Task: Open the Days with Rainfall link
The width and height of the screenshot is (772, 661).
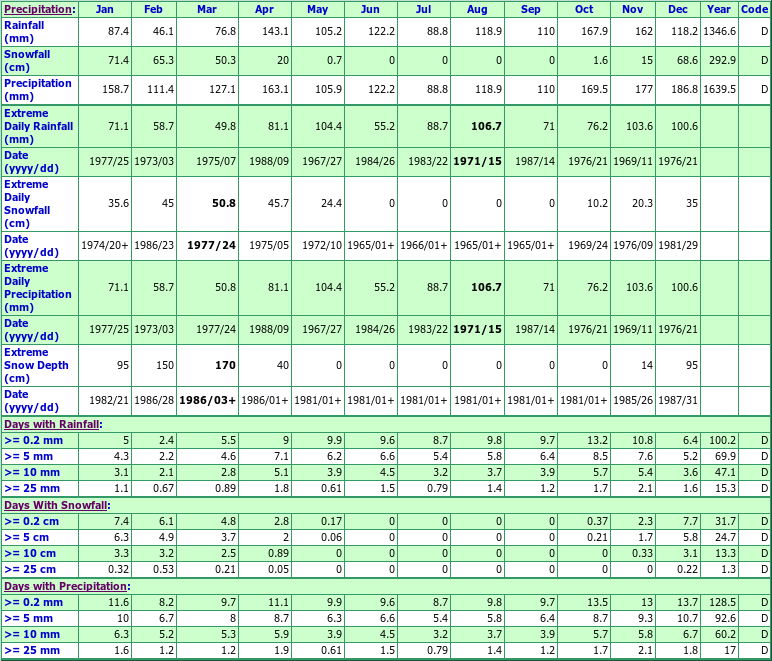Action: [x=51, y=424]
